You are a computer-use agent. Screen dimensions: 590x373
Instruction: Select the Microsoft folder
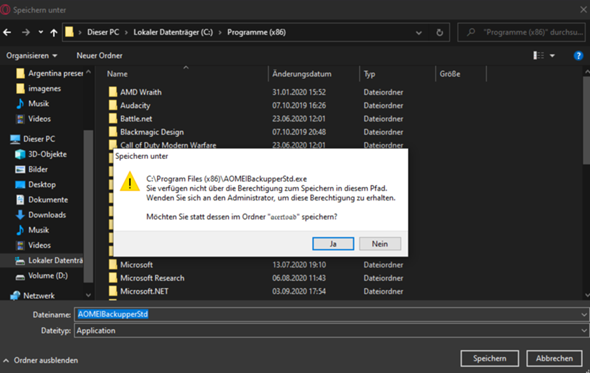(x=136, y=265)
